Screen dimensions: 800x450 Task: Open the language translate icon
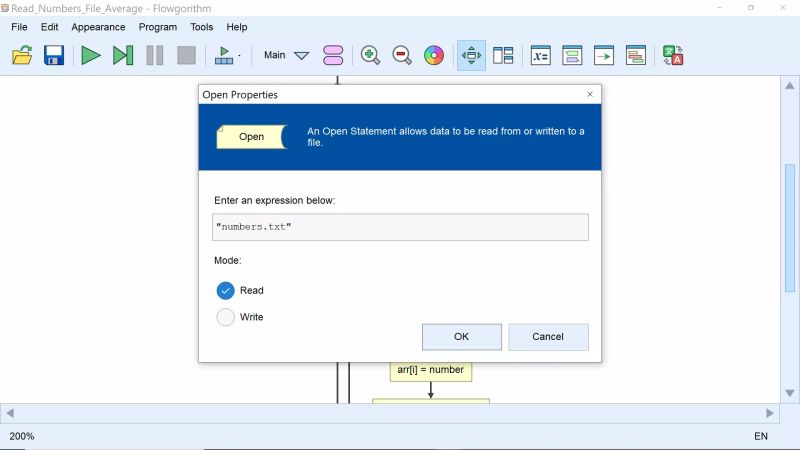(x=673, y=55)
